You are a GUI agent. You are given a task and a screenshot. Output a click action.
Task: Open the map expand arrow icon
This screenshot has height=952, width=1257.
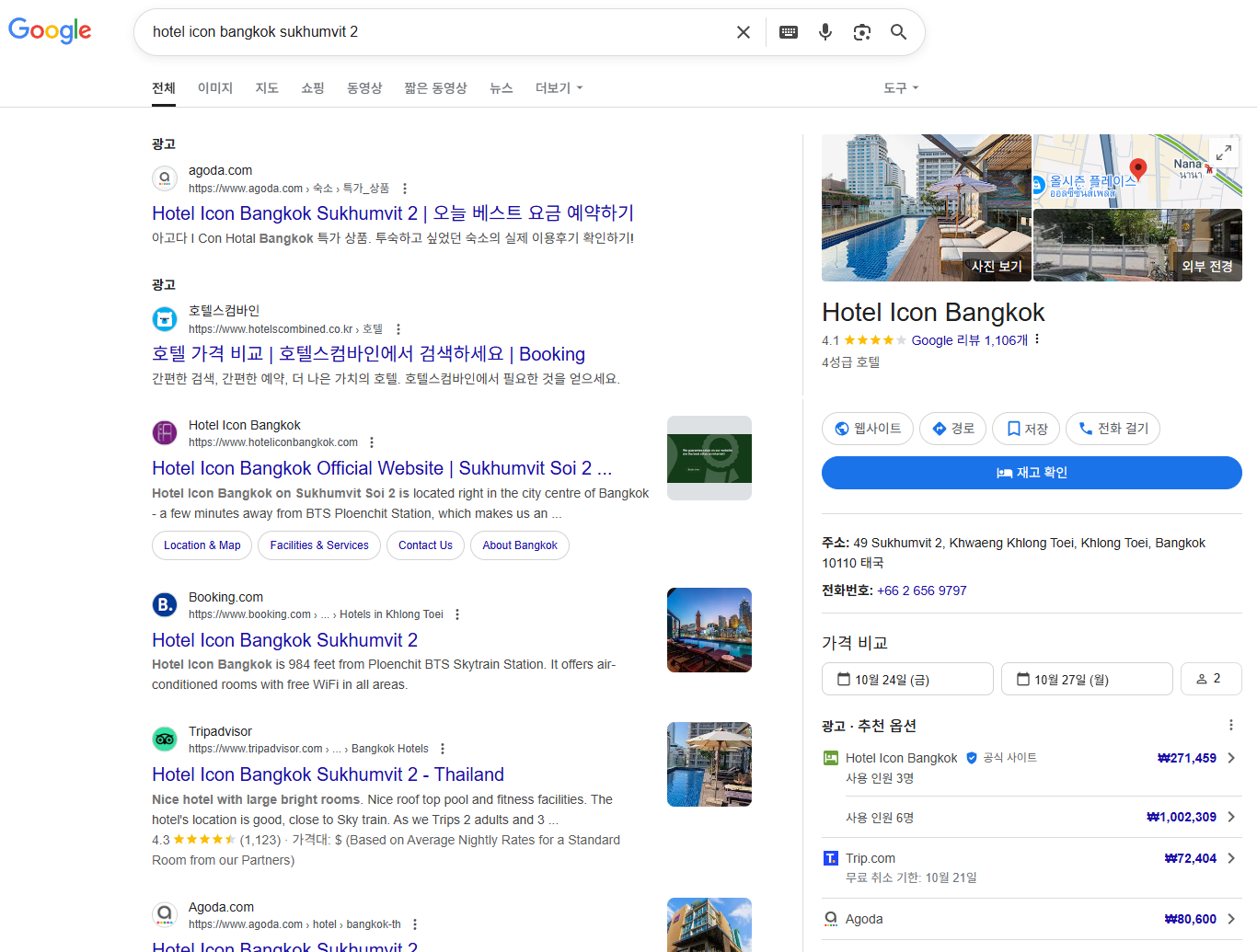click(x=1225, y=154)
